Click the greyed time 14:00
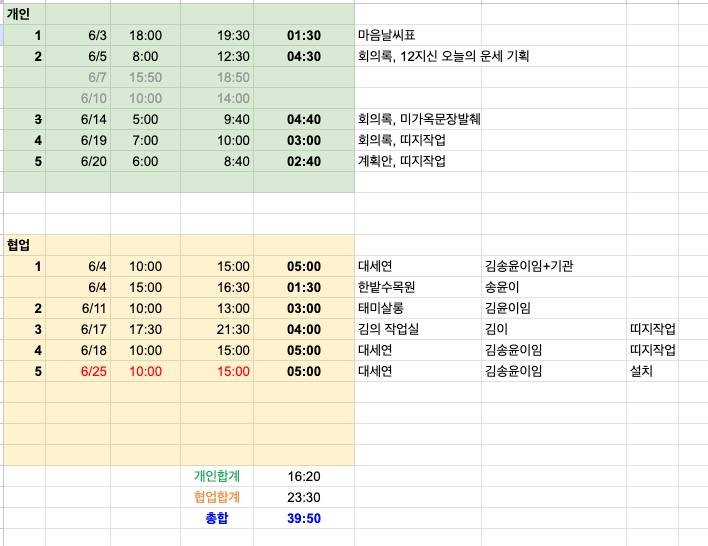 217,98
